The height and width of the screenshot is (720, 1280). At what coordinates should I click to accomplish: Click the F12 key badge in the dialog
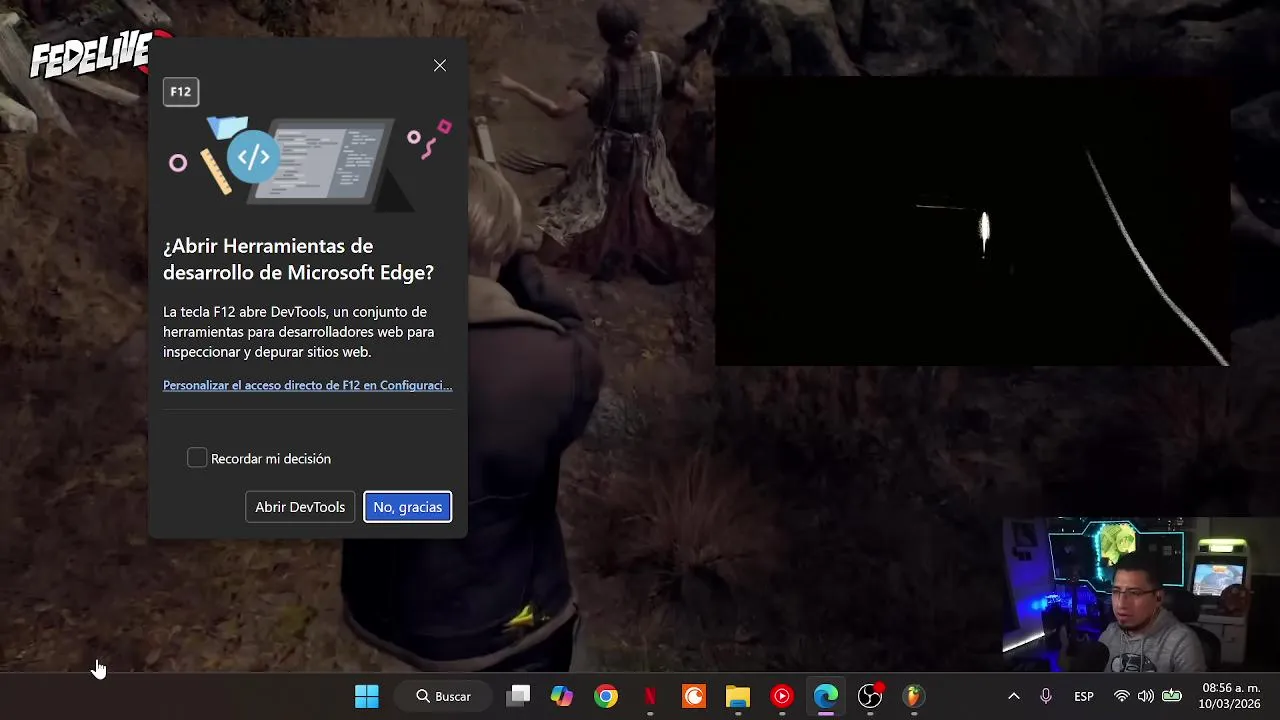(x=181, y=91)
